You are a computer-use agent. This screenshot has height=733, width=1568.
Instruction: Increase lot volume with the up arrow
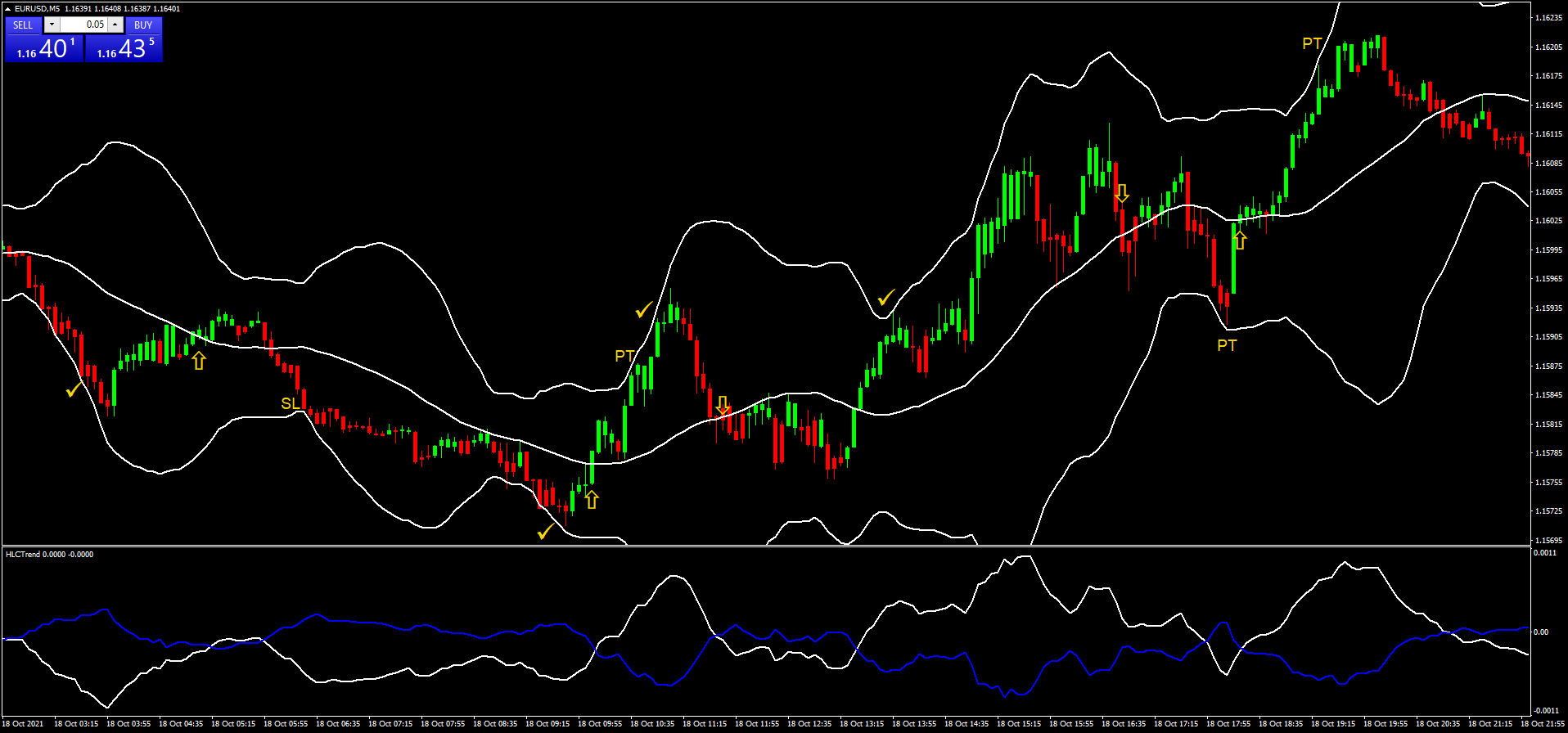click(115, 25)
